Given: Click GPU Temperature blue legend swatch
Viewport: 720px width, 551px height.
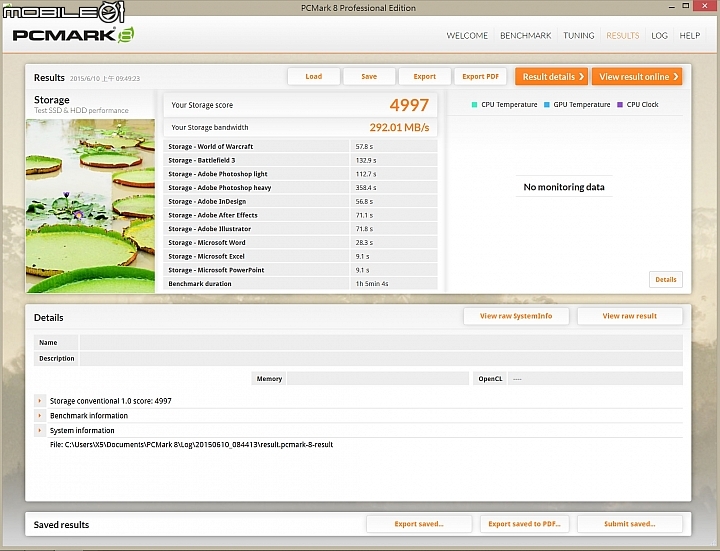Looking at the screenshot, I should (546, 105).
